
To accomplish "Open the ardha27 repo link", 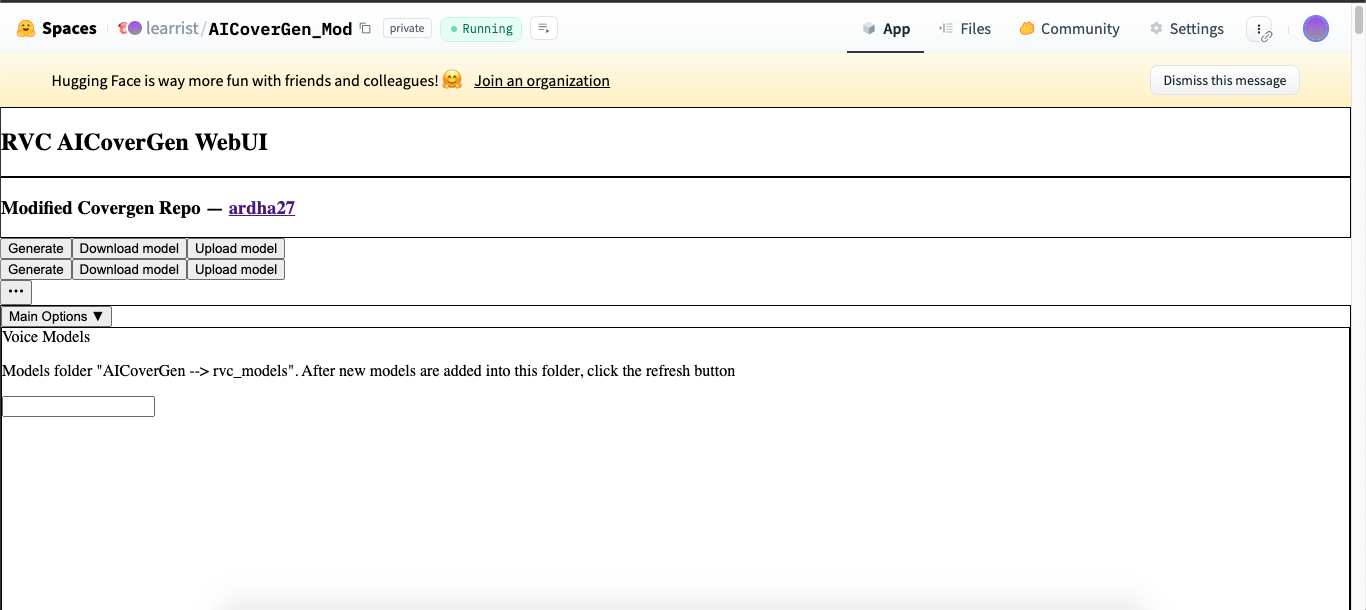I will point(262,208).
